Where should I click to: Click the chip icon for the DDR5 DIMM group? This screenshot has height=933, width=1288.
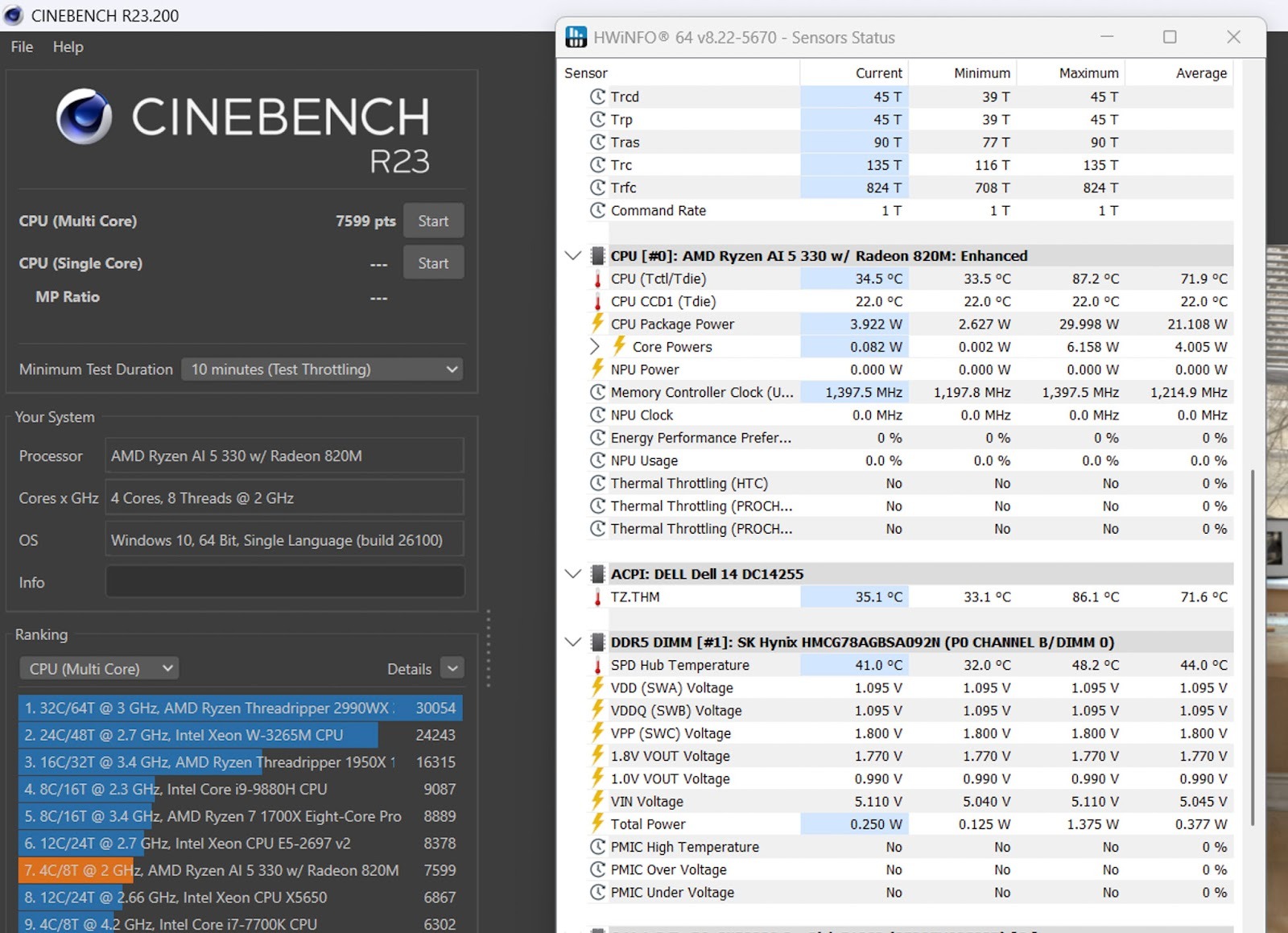tap(597, 642)
